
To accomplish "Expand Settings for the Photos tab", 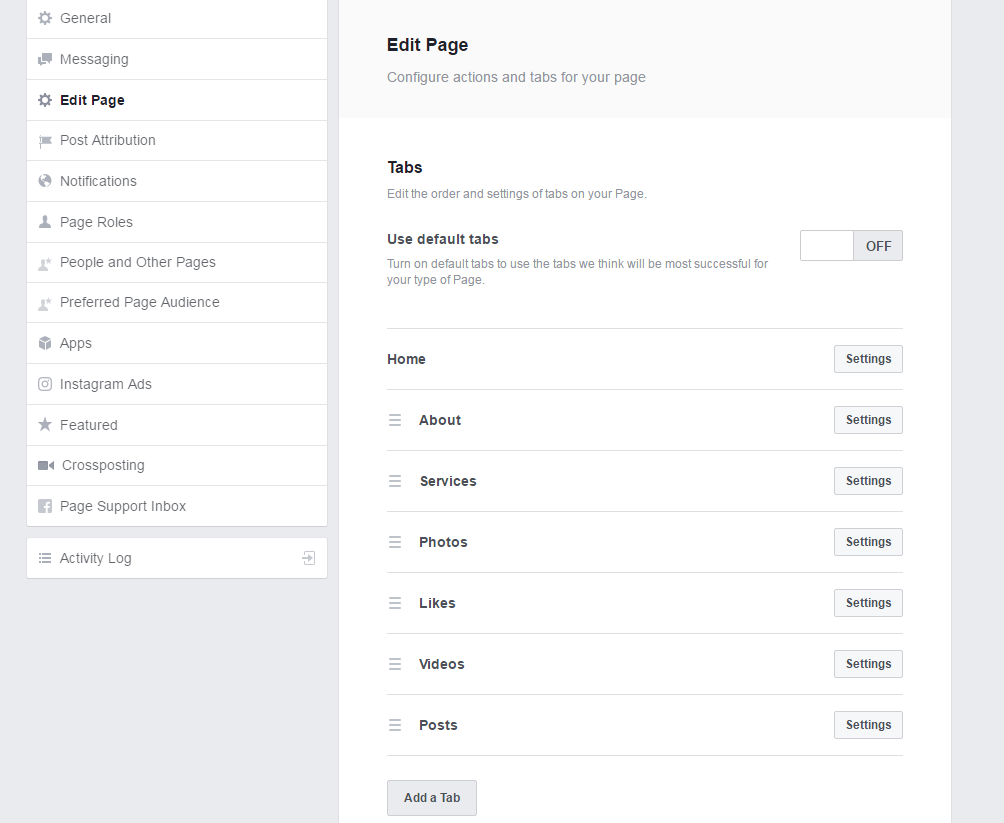I will (868, 542).
